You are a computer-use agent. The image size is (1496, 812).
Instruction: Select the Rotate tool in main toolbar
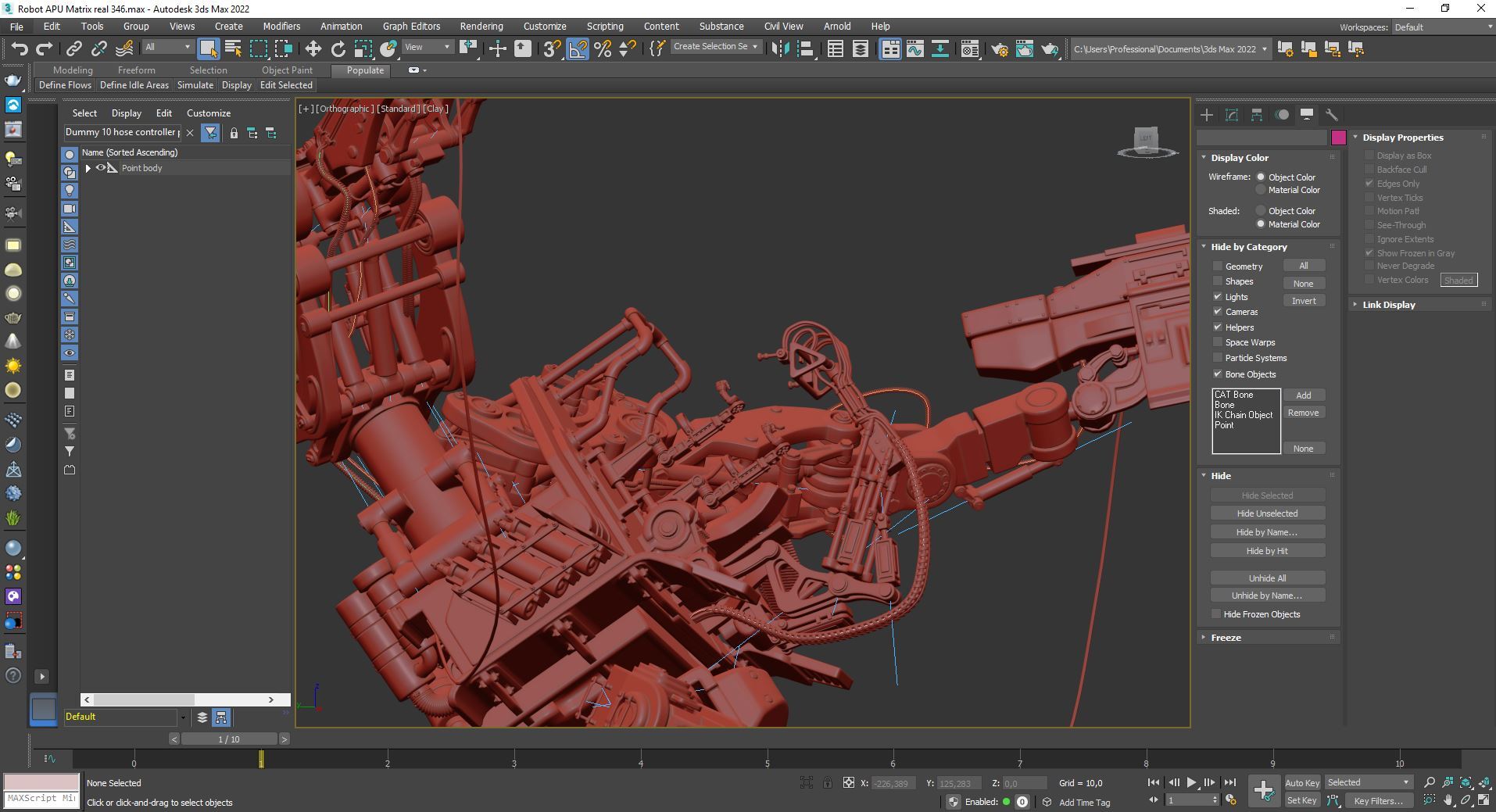coord(338,49)
